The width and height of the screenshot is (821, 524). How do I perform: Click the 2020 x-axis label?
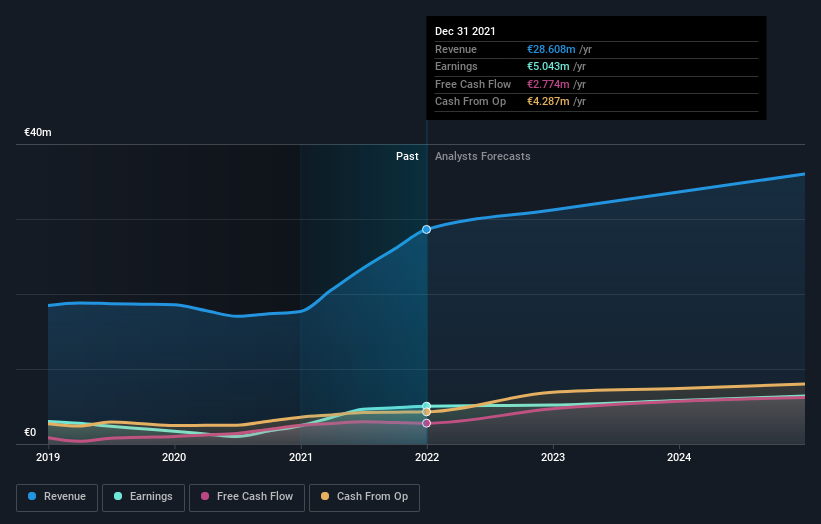(174, 458)
